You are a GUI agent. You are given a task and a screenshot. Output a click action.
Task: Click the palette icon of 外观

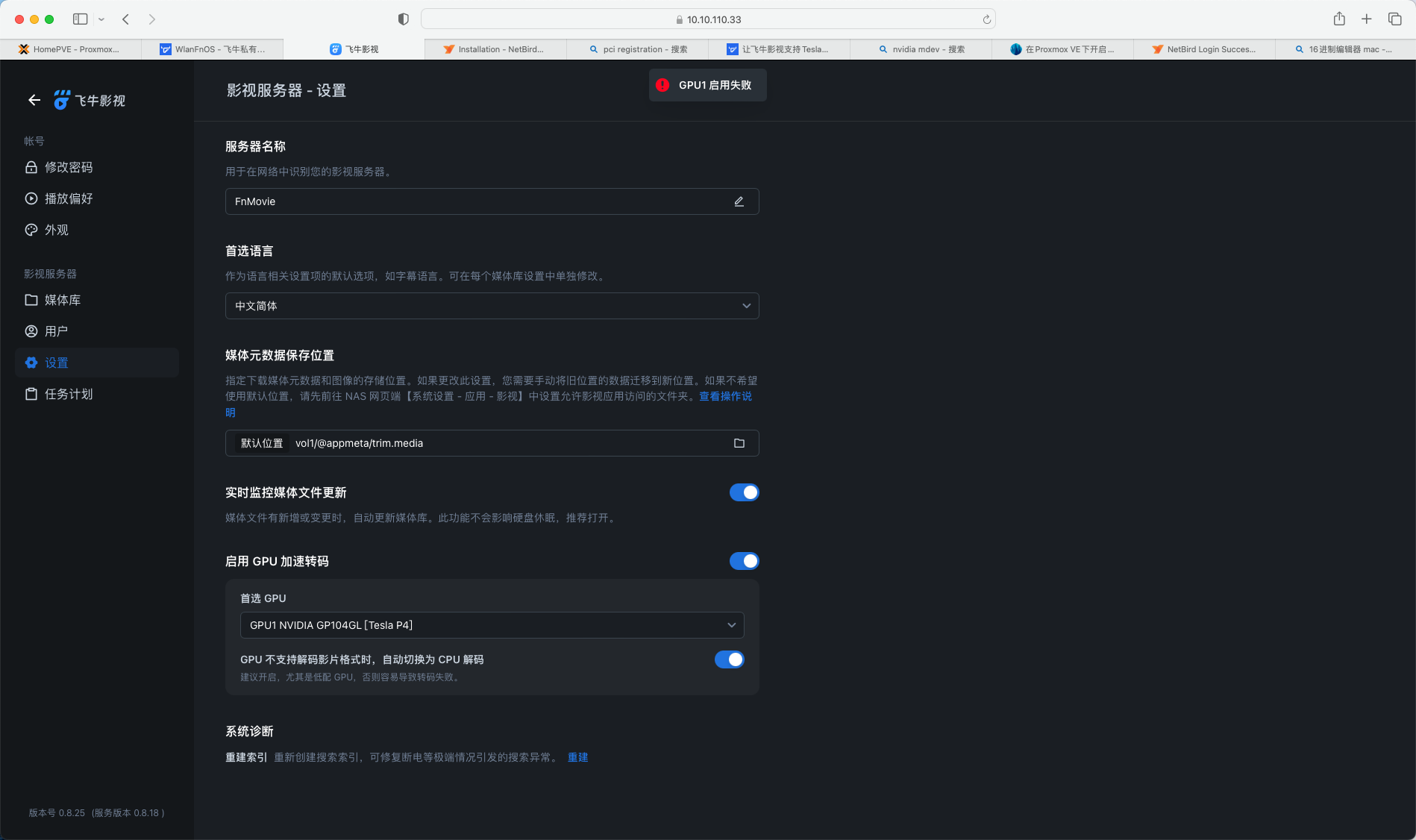click(x=31, y=230)
